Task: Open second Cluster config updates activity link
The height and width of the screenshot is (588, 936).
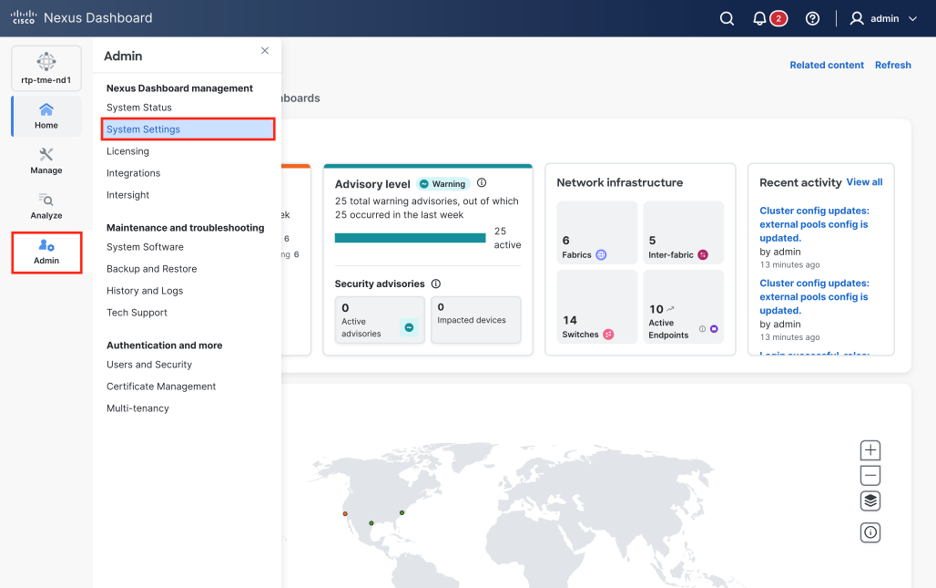Action: pyautogui.click(x=814, y=297)
